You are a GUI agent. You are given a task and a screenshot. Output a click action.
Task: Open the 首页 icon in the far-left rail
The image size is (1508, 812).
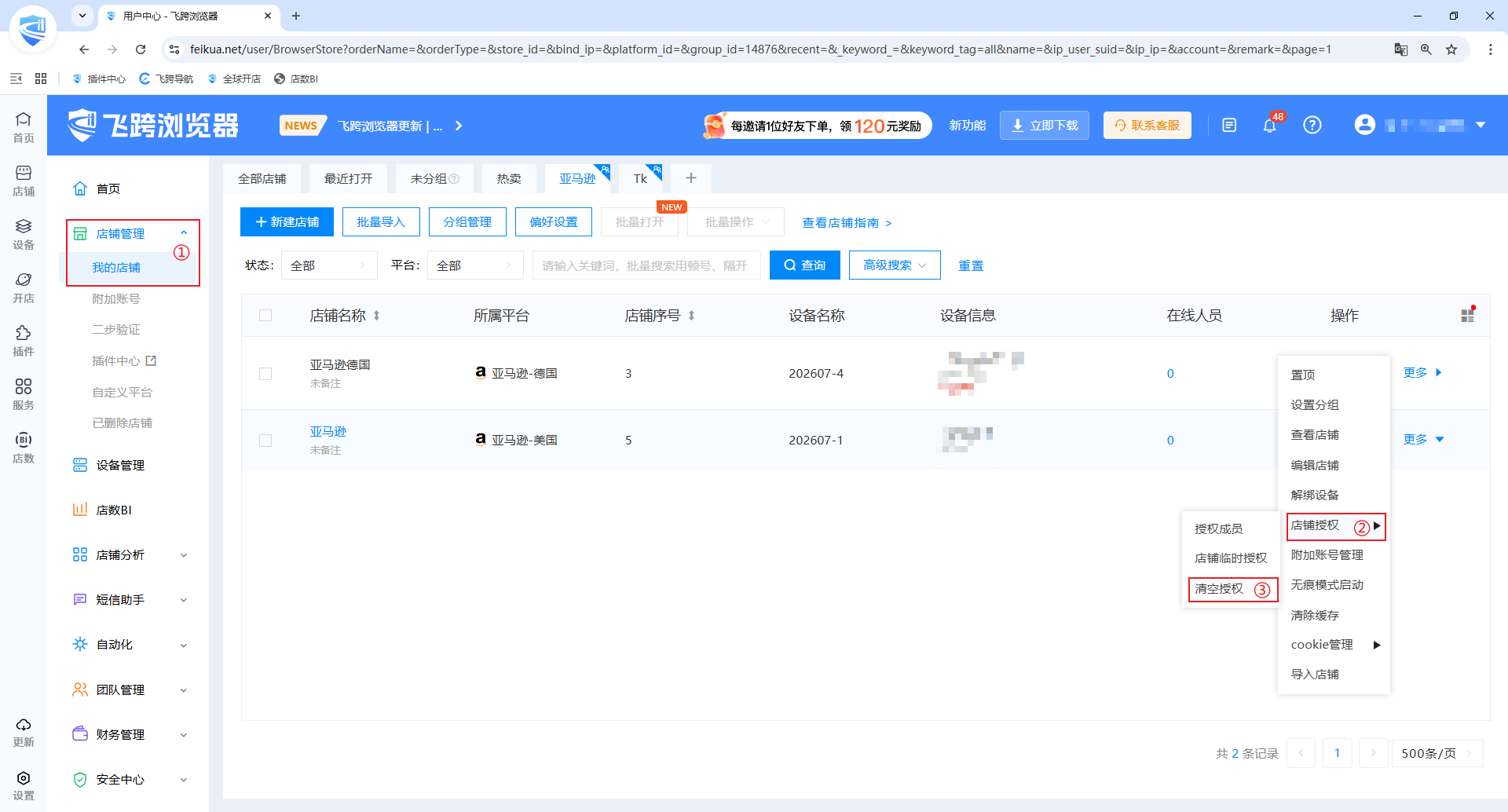point(24,127)
